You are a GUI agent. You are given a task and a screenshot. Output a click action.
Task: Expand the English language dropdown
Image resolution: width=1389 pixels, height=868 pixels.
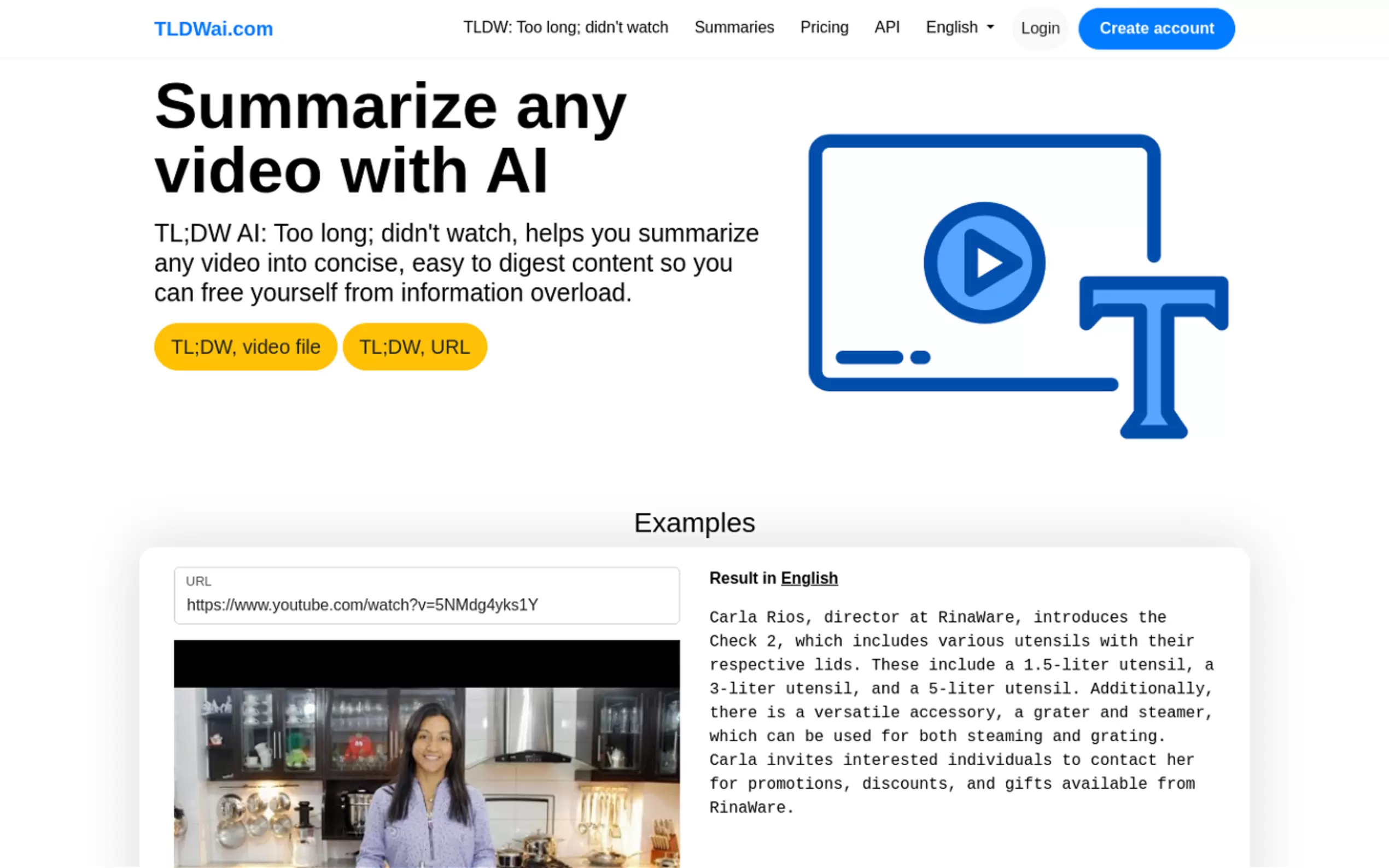click(952, 27)
